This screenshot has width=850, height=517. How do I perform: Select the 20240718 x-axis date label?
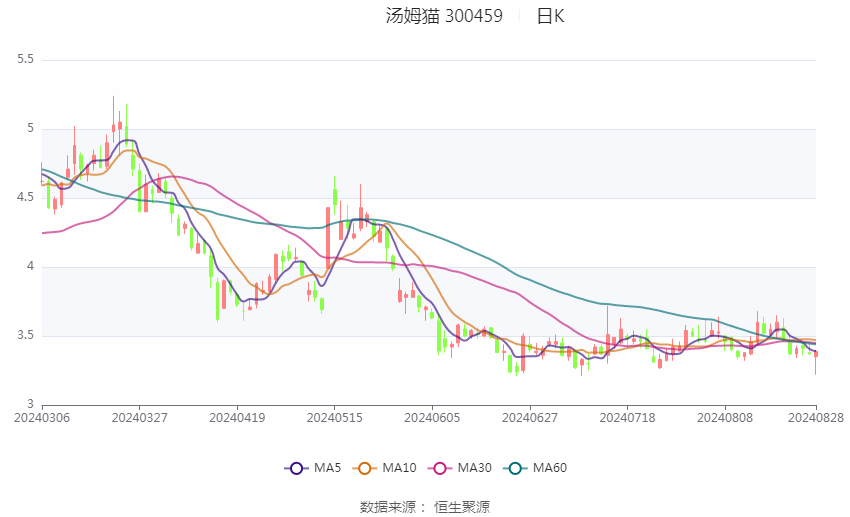[x=627, y=418]
